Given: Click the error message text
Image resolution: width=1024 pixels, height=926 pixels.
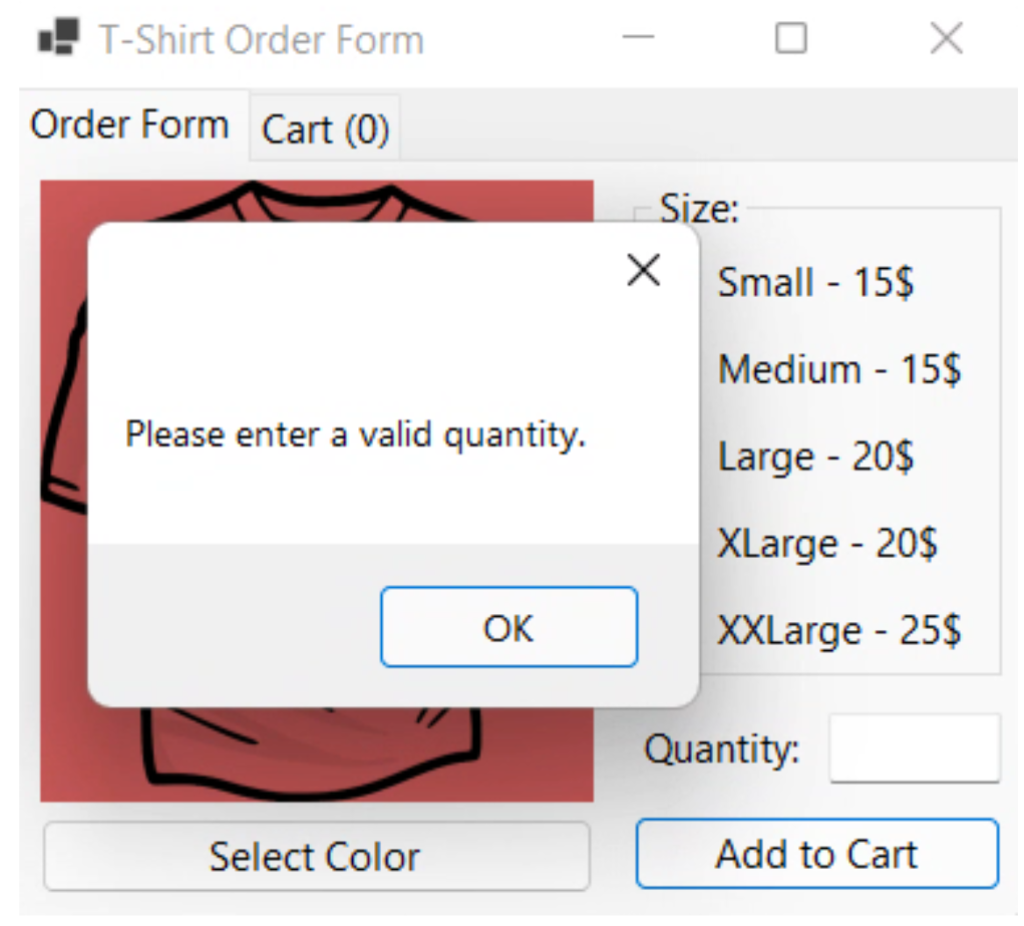Looking at the screenshot, I should pos(357,434).
